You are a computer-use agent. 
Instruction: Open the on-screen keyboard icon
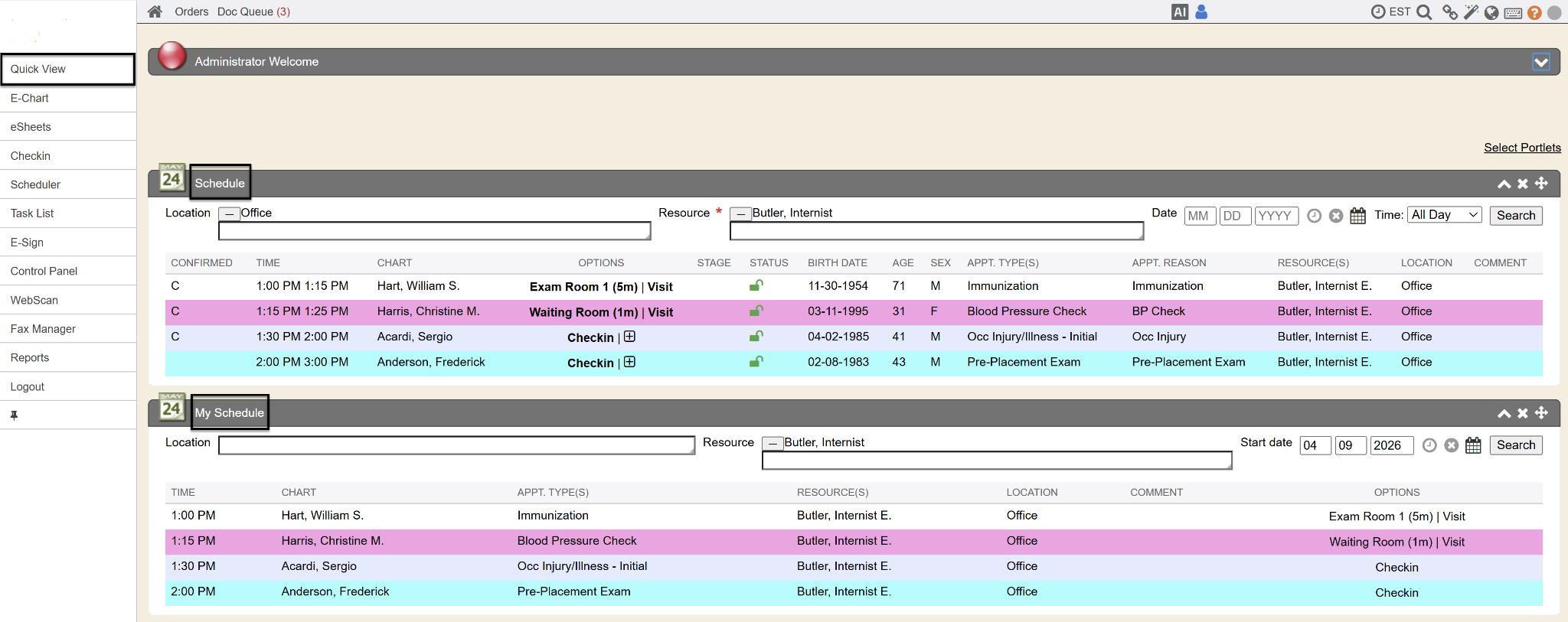(x=1513, y=13)
